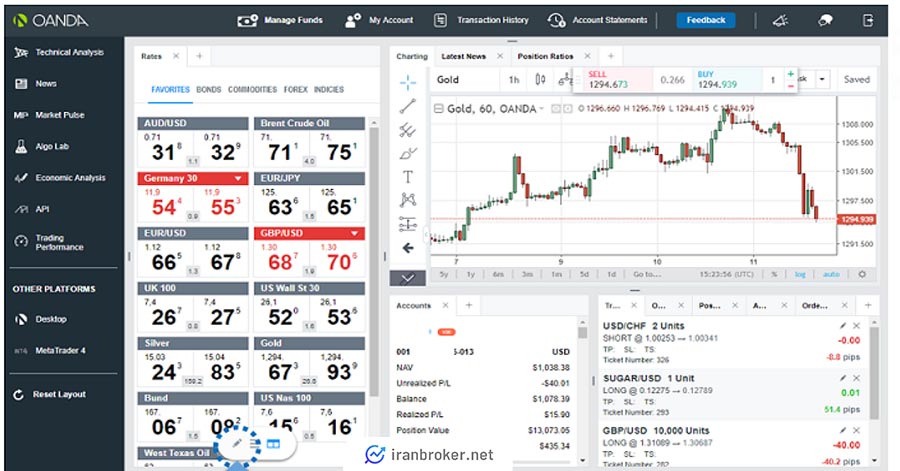
Task: Select the pitchfork drawing tool
Action: click(x=408, y=130)
